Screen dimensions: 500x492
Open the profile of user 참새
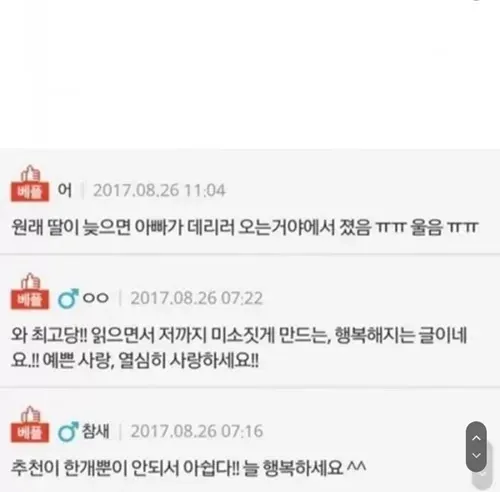point(96,431)
